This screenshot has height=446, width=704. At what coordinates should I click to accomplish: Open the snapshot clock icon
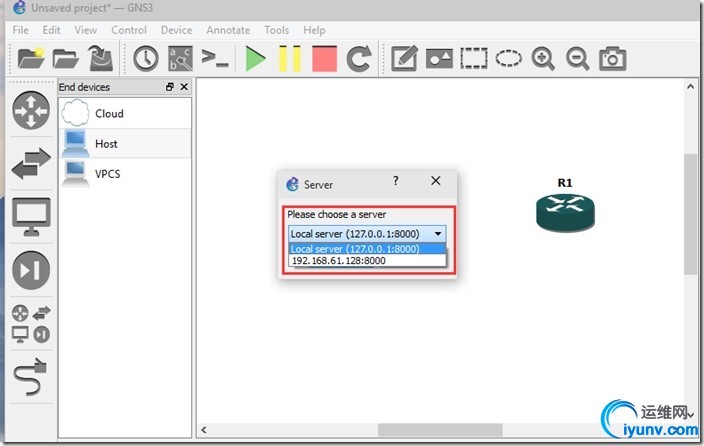(x=146, y=59)
